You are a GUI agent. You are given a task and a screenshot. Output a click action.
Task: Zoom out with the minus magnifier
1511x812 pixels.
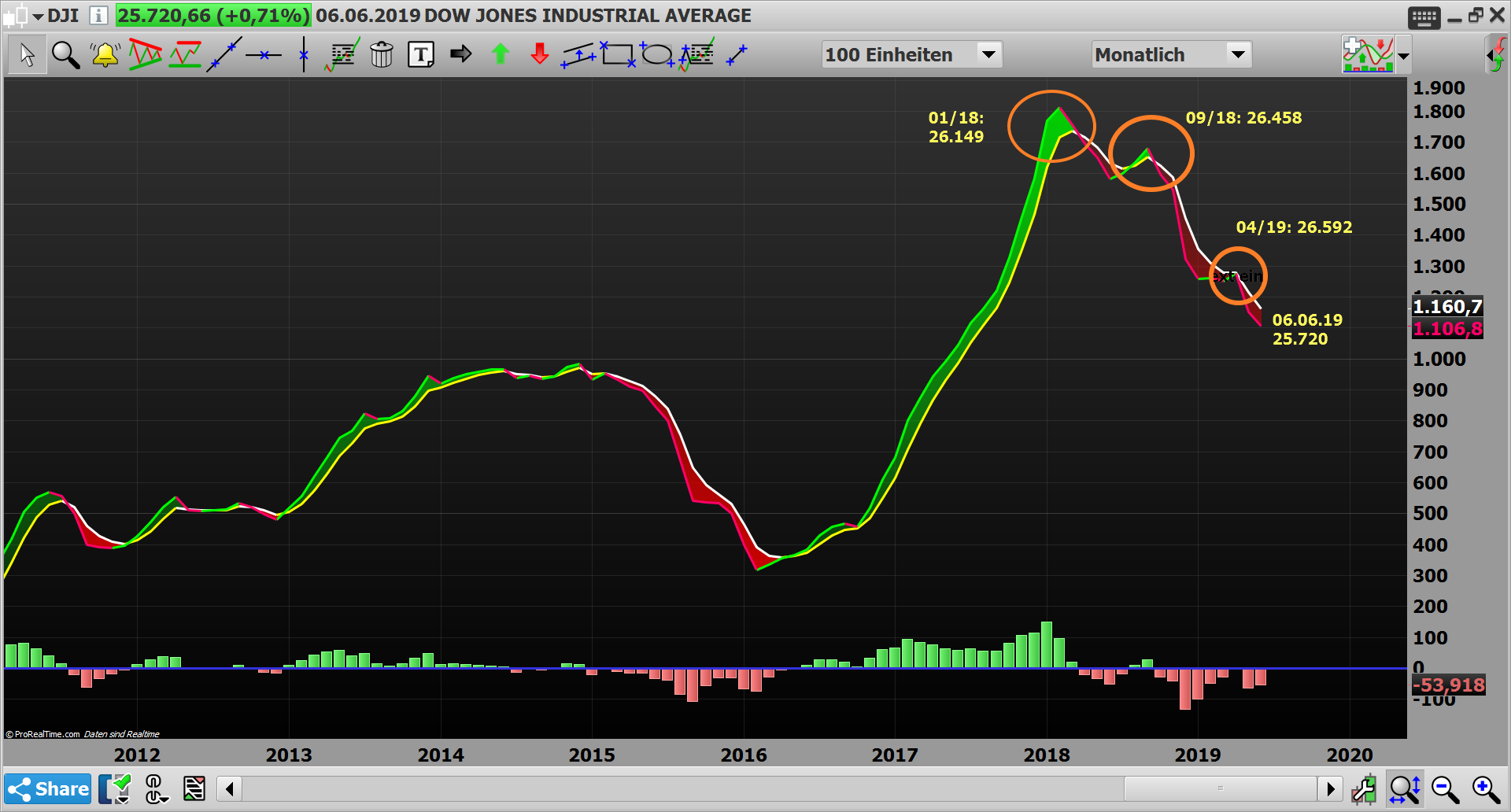pos(1445,788)
